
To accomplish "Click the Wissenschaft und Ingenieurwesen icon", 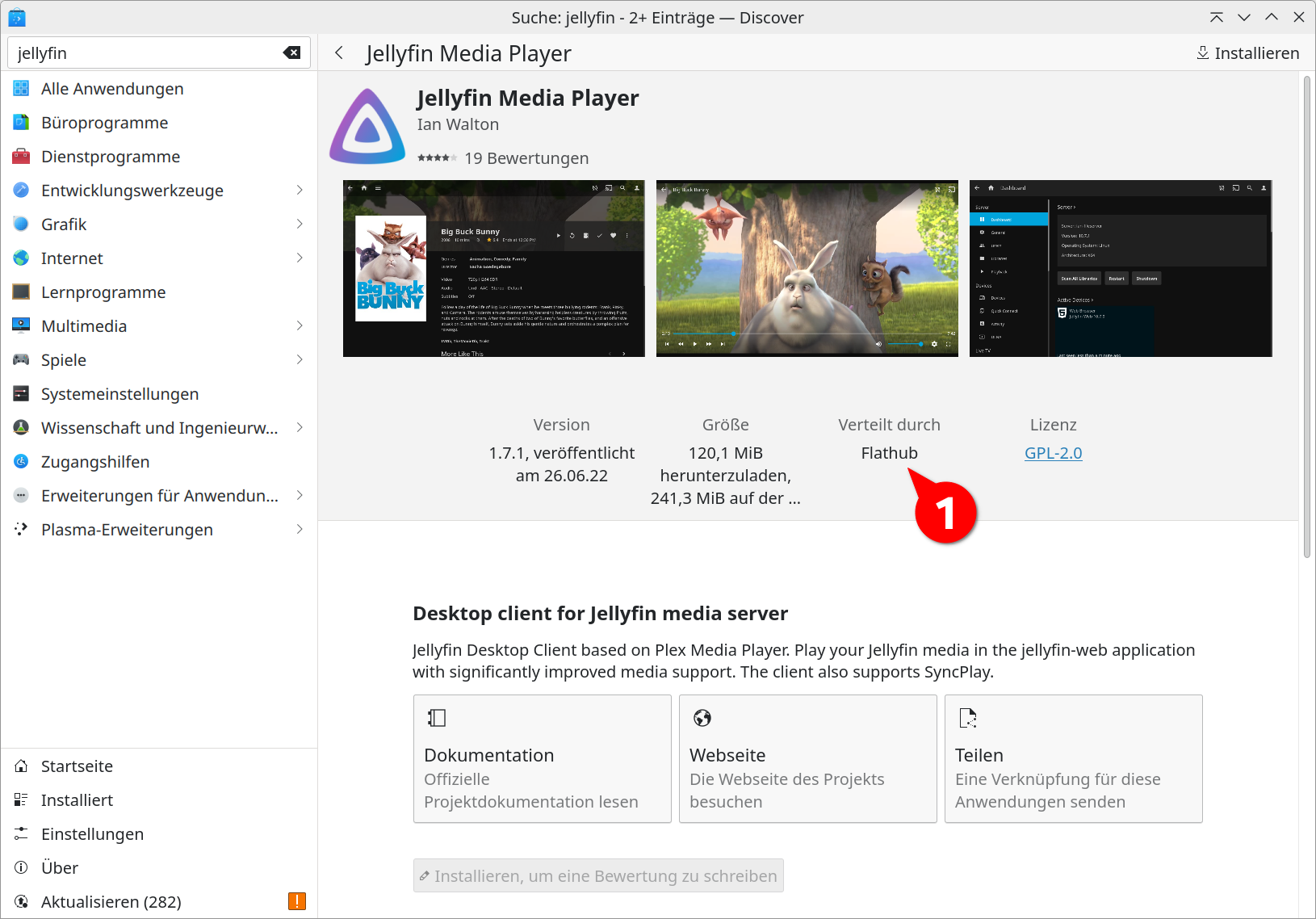I will 21,428.
